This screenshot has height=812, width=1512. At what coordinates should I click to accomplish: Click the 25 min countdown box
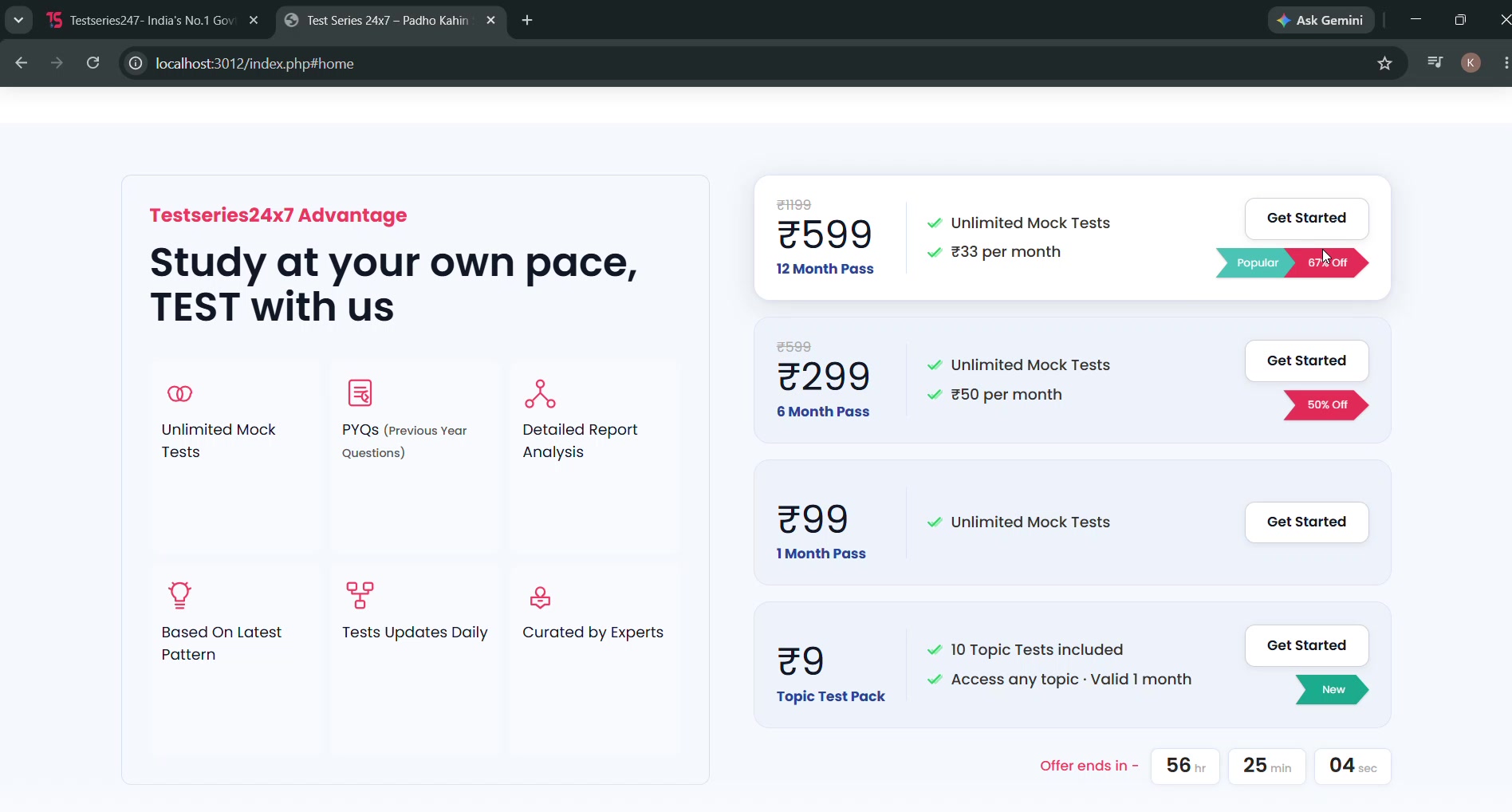tap(1266, 766)
